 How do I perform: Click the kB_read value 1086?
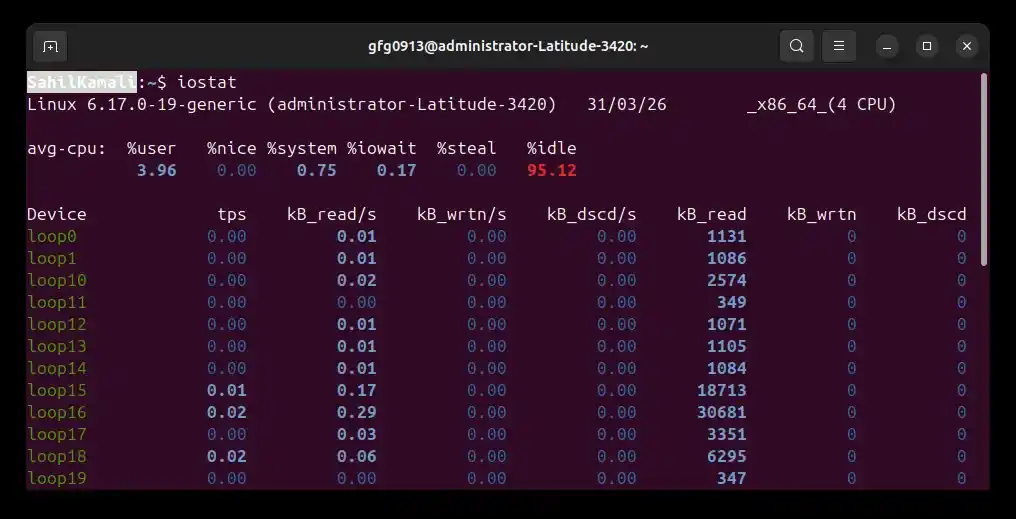tap(726, 259)
